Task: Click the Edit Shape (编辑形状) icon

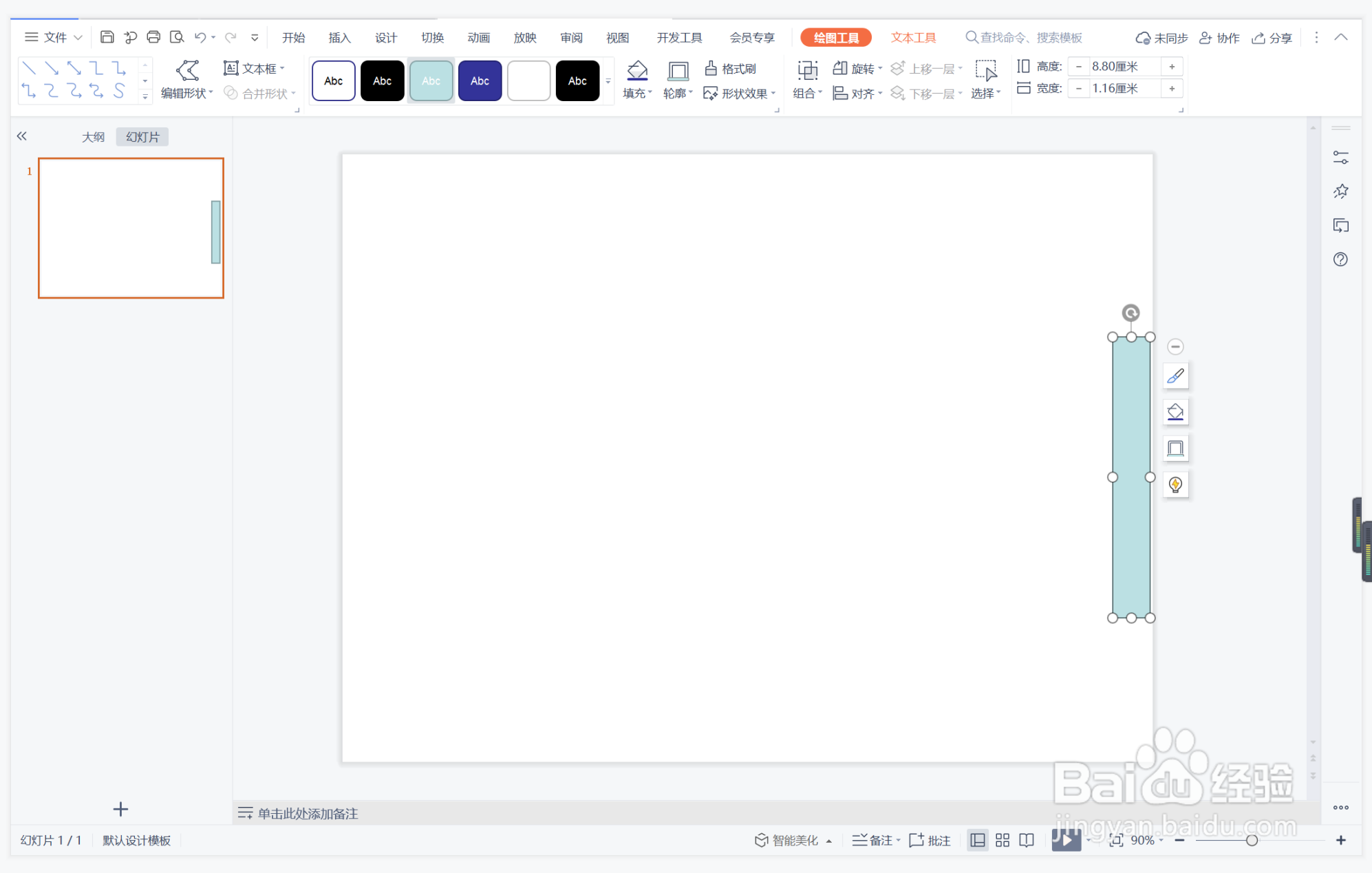Action: (187, 70)
